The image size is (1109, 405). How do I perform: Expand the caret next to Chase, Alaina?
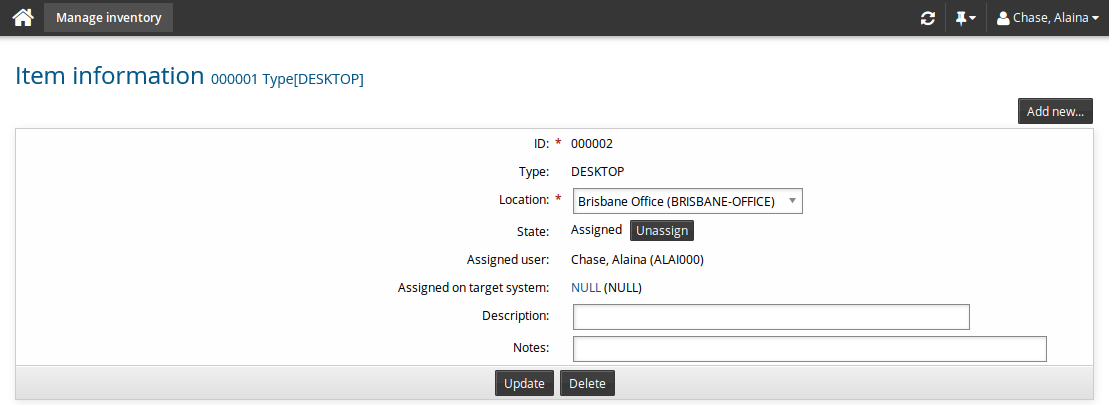1095,19
